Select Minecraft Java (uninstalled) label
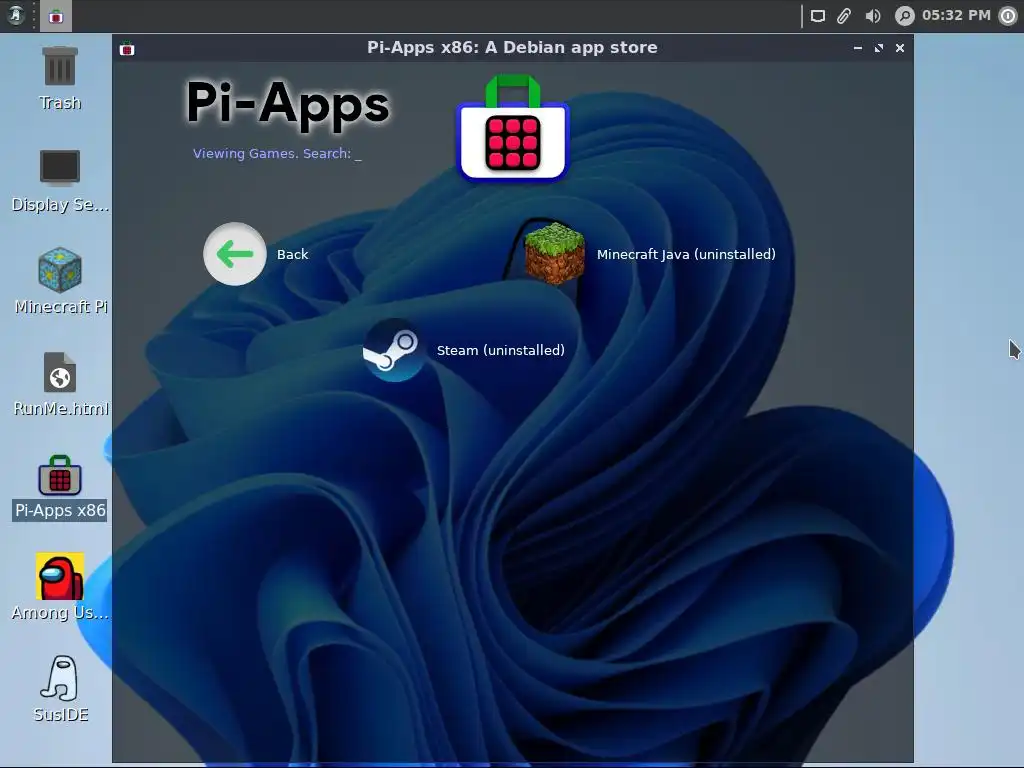This screenshot has width=1024, height=768. point(686,255)
